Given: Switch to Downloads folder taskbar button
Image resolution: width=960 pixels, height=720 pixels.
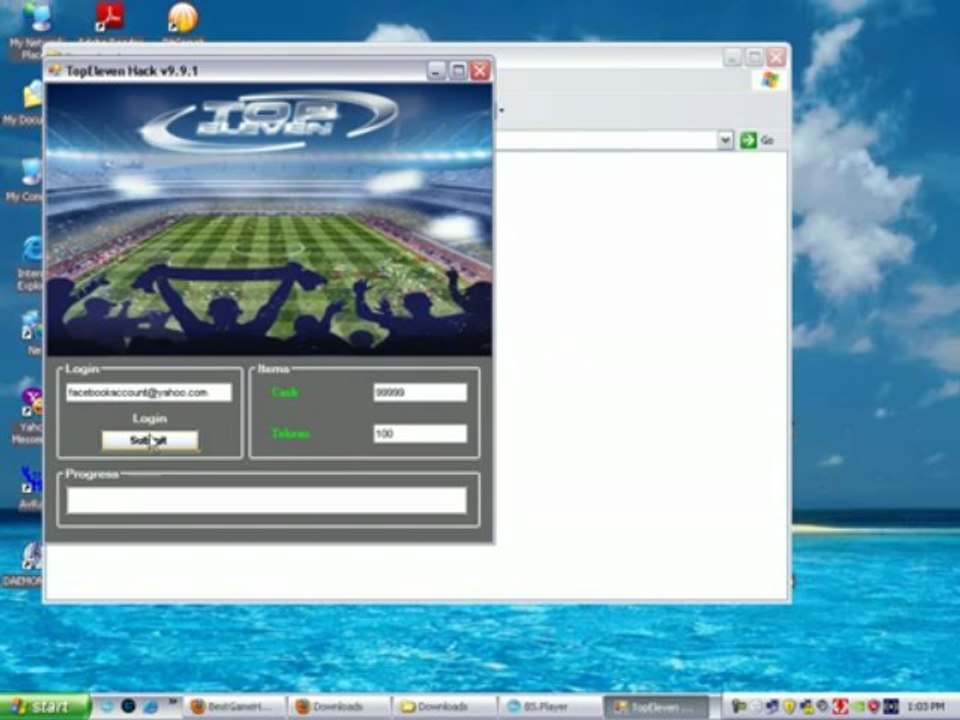Looking at the screenshot, I should click(x=445, y=707).
